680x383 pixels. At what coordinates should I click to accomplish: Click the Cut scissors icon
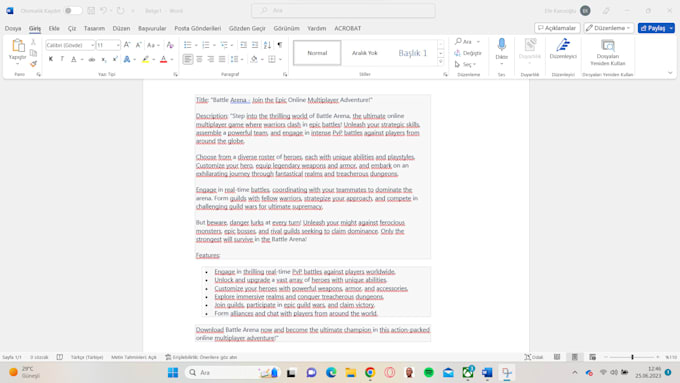pos(33,43)
